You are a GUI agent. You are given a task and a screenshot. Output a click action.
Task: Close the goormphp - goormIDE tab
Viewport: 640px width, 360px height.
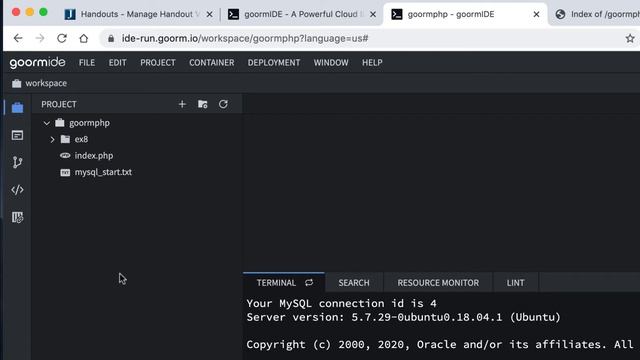coord(536,14)
